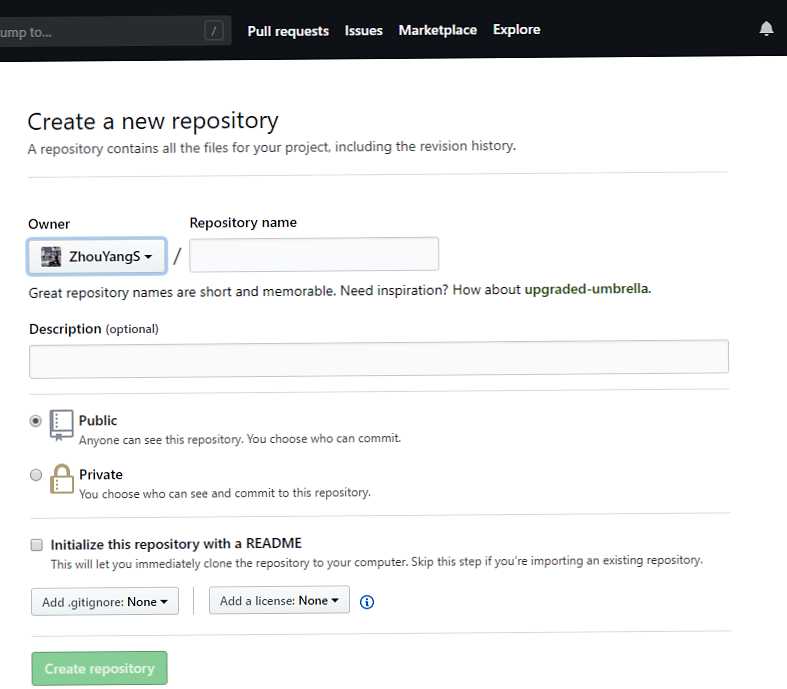
Task: Use the suggested name upgraded-umbrella
Action: (587, 289)
